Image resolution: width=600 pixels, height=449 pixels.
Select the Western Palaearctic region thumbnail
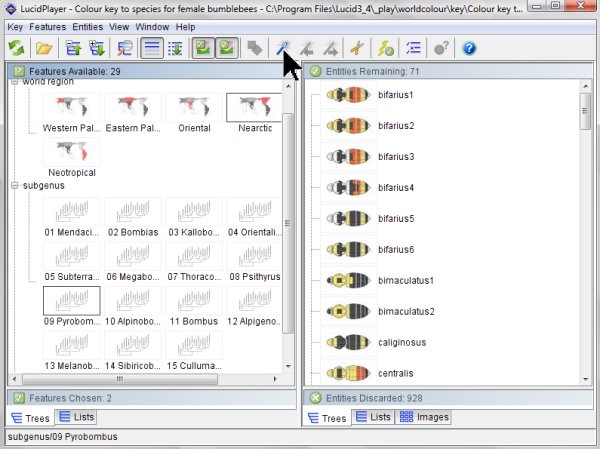pyautogui.click(x=72, y=108)
